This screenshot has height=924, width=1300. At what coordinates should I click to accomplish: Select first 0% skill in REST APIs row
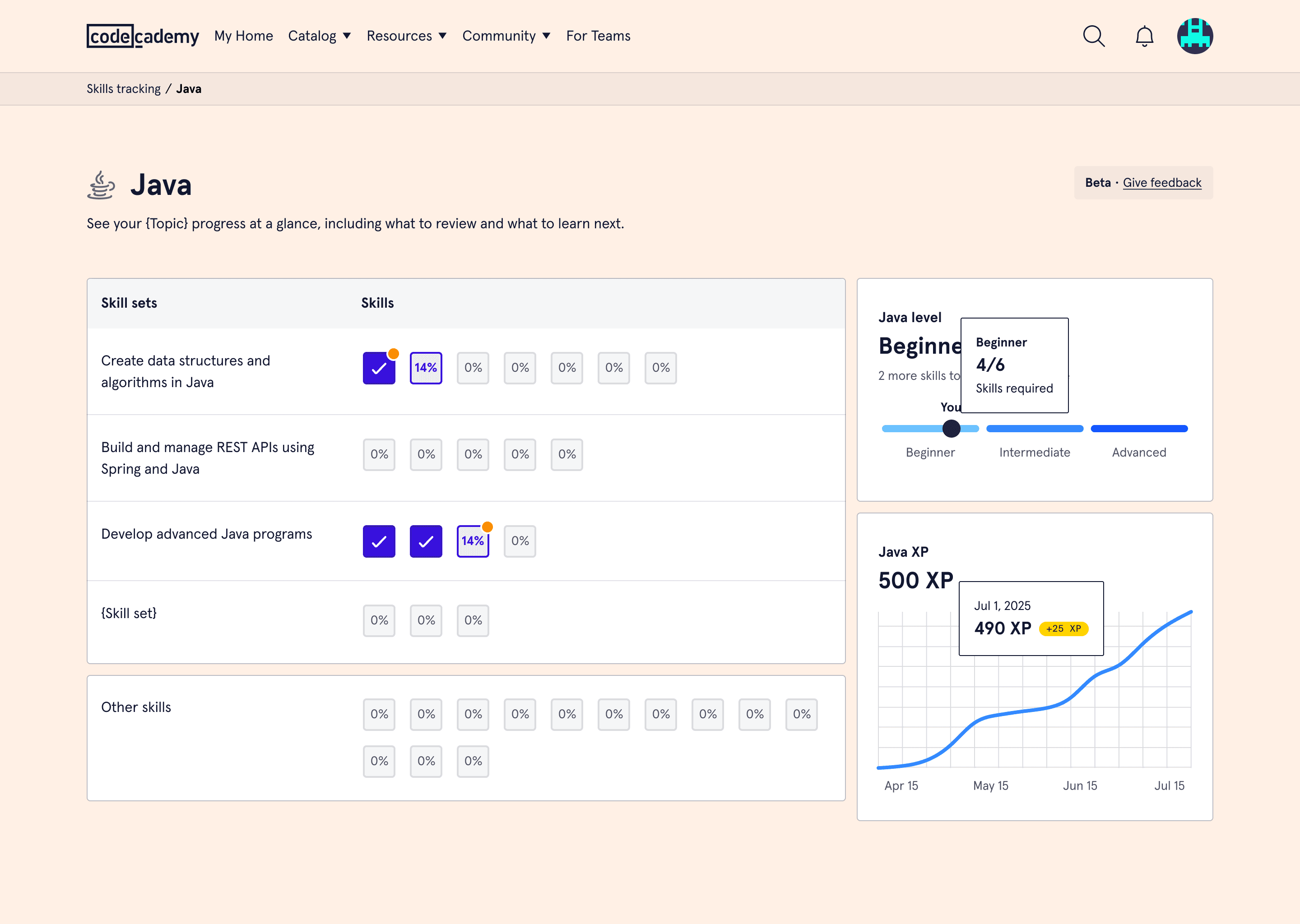[x=379, y=455]
